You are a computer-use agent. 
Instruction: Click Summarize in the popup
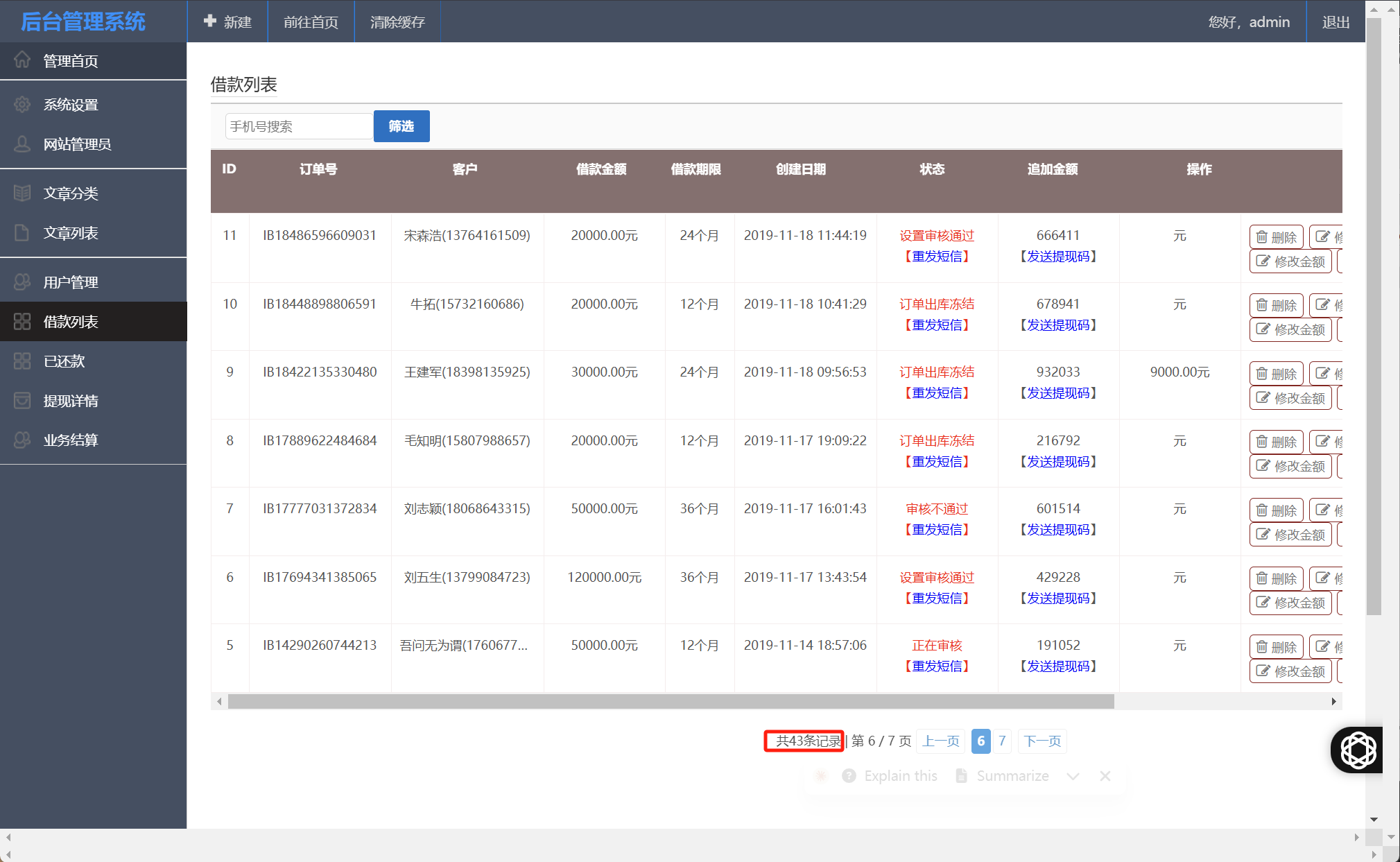(1003, 776)
